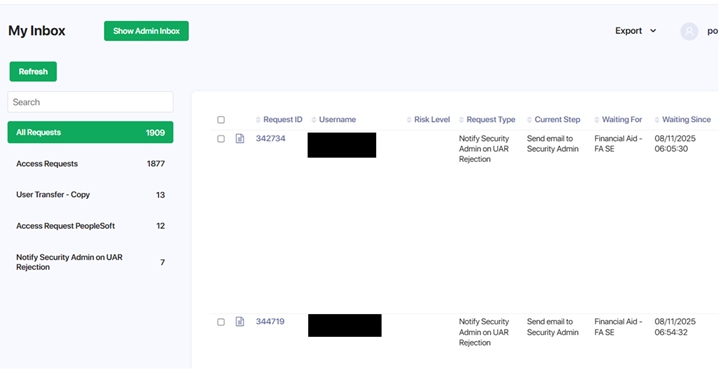Click the My Inbox heading

[37, 31]
